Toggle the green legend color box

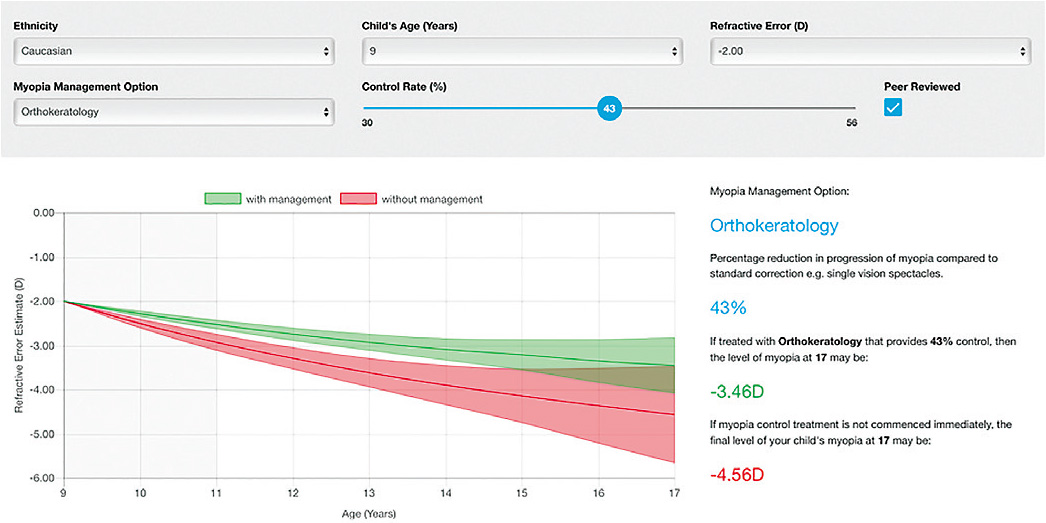pyautogui.click(x=225, y=199)
